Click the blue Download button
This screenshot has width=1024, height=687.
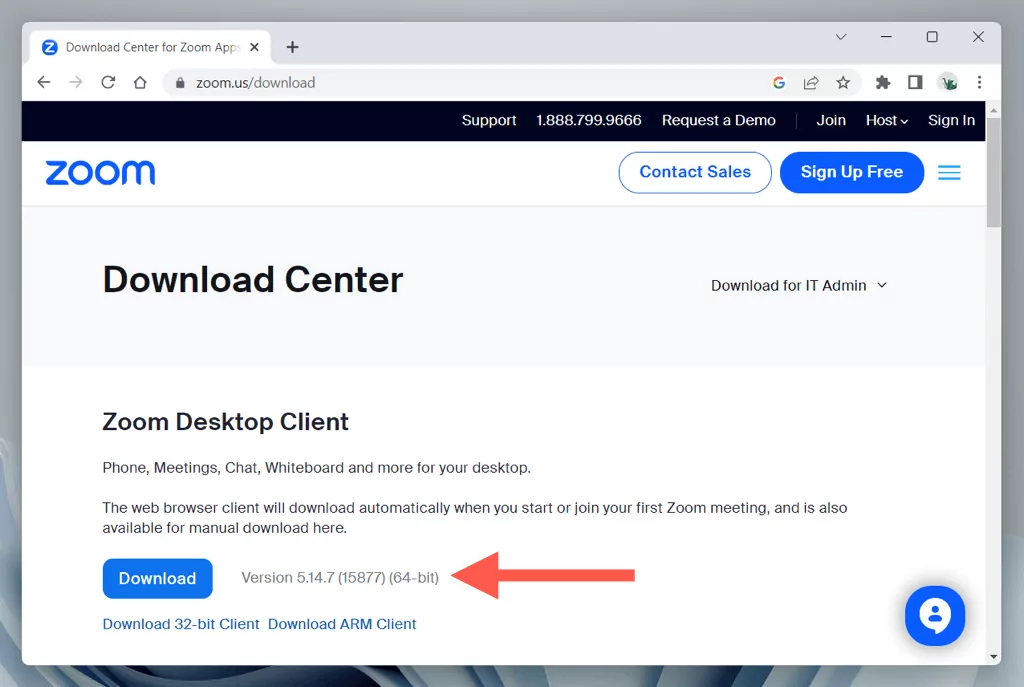157,578
